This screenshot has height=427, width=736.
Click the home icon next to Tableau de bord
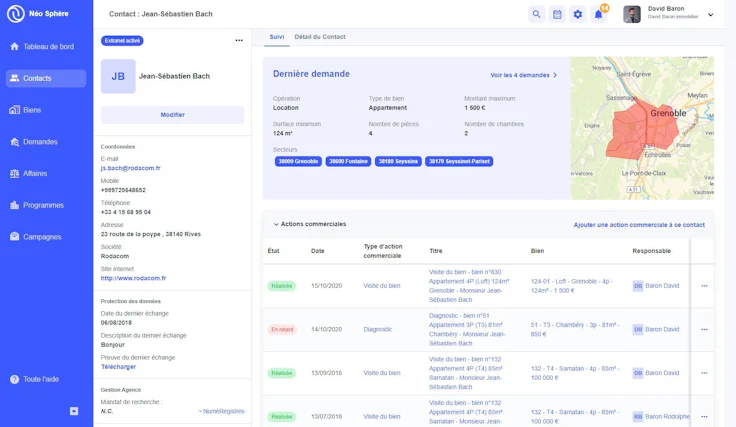tap(15, 46)
